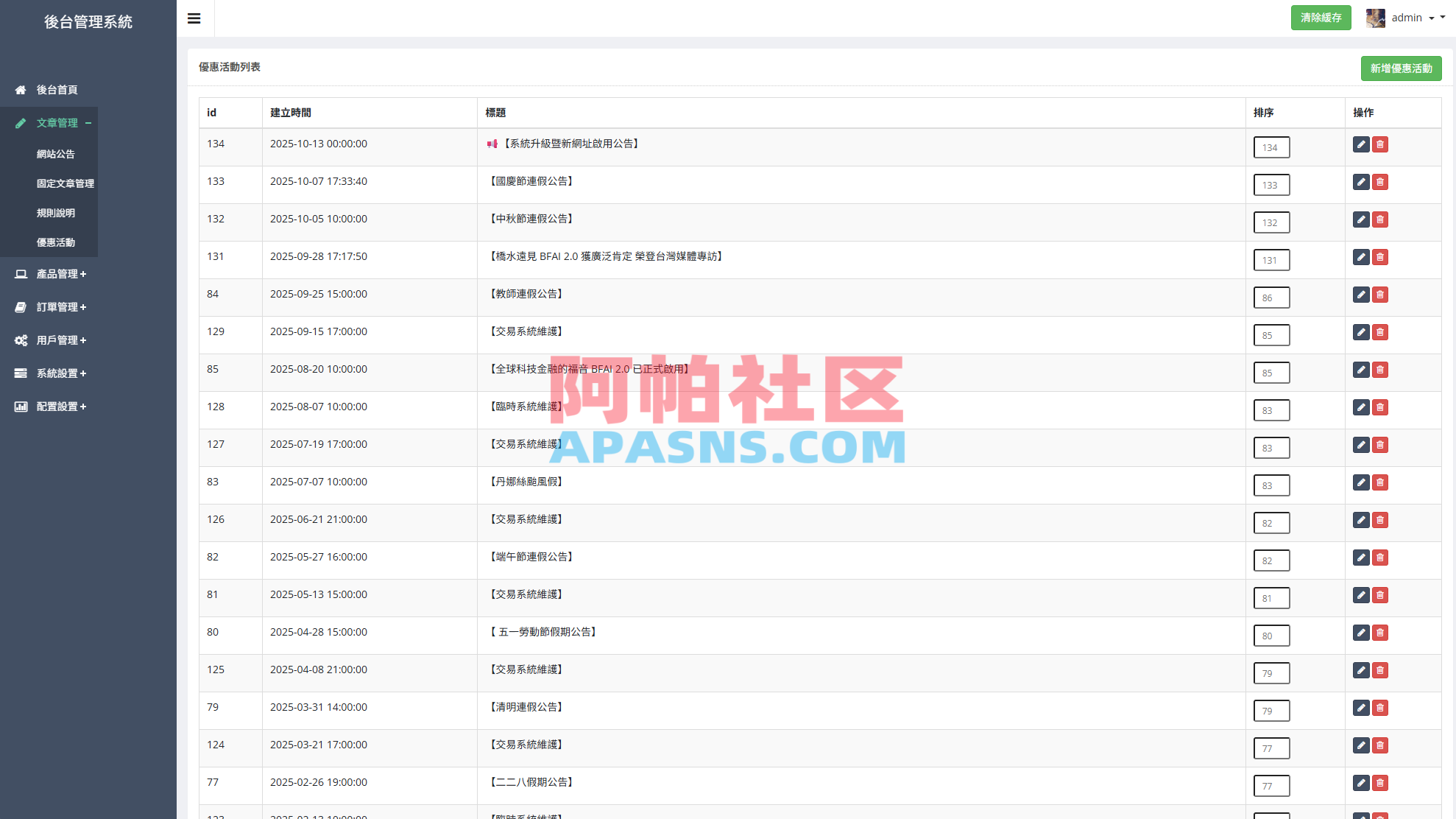Click the edit pencil icon for announcement 134
This screenshot has width=1456, height=819.
coord(1360,144)
